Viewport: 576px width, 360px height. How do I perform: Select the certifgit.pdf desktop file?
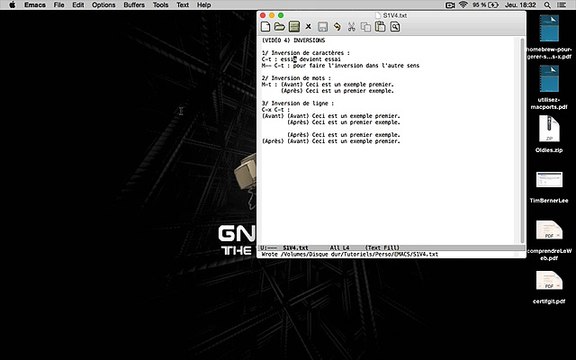coord(549,287)
